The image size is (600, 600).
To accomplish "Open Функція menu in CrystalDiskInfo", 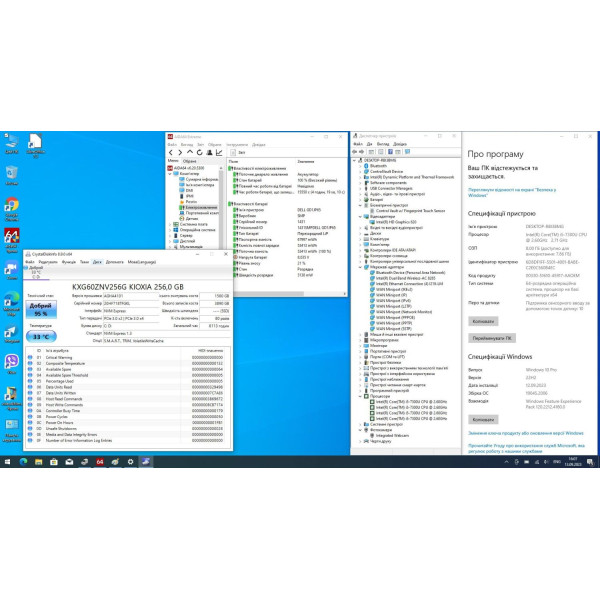I will point(69,262).
